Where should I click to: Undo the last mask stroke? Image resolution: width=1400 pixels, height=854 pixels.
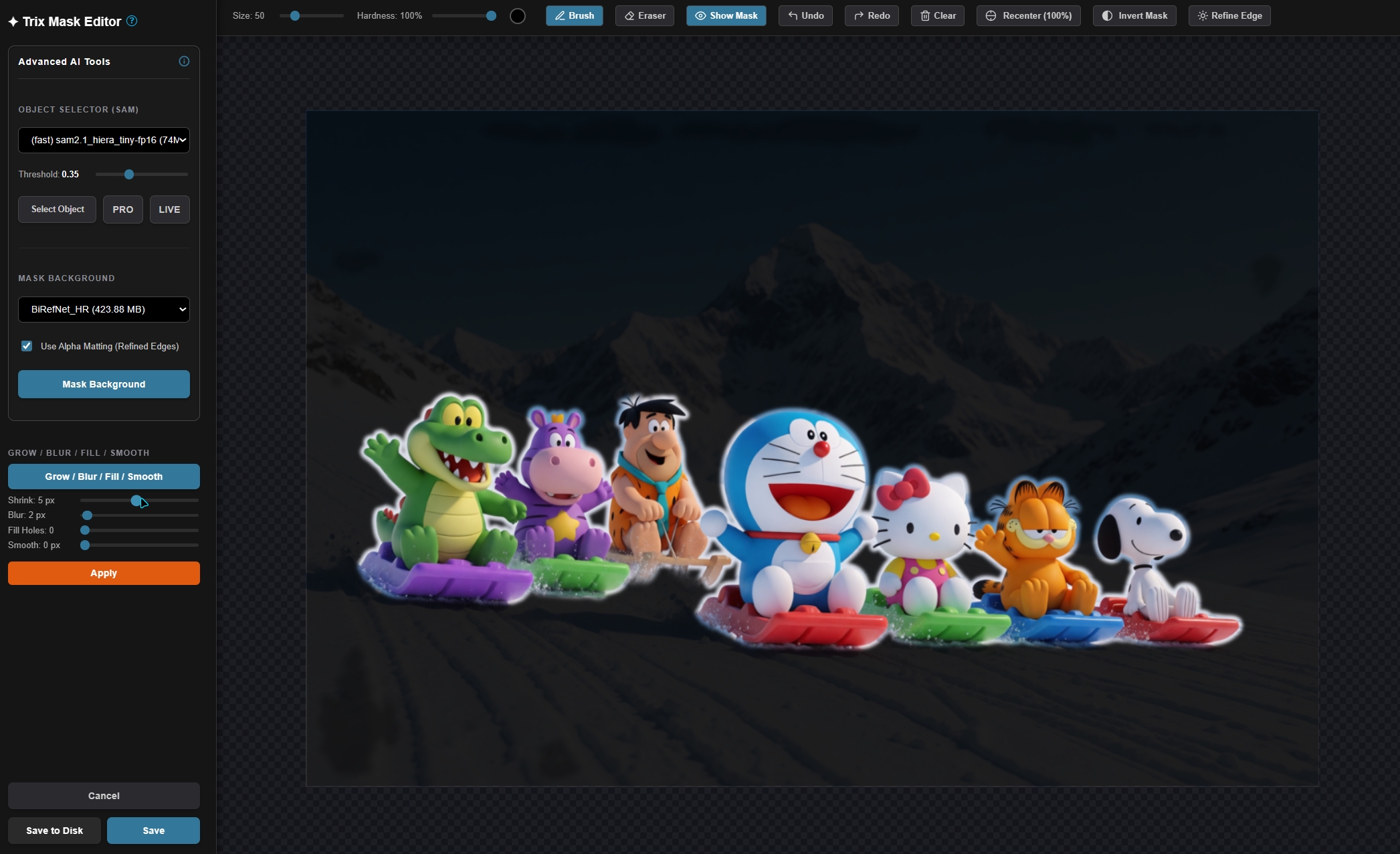(x=805, y=15)
